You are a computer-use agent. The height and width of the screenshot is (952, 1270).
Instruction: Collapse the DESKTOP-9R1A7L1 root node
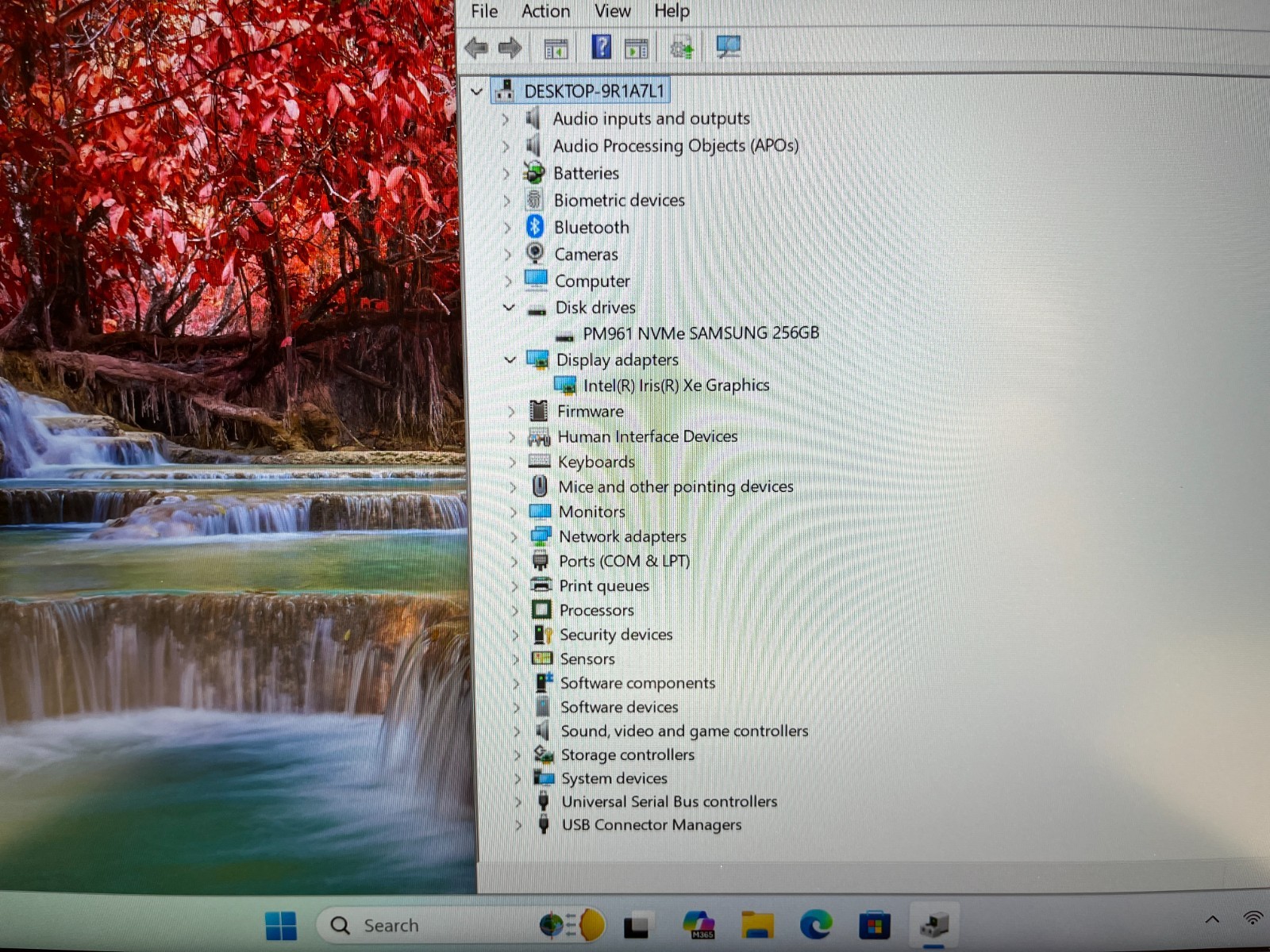click(476, 91)
